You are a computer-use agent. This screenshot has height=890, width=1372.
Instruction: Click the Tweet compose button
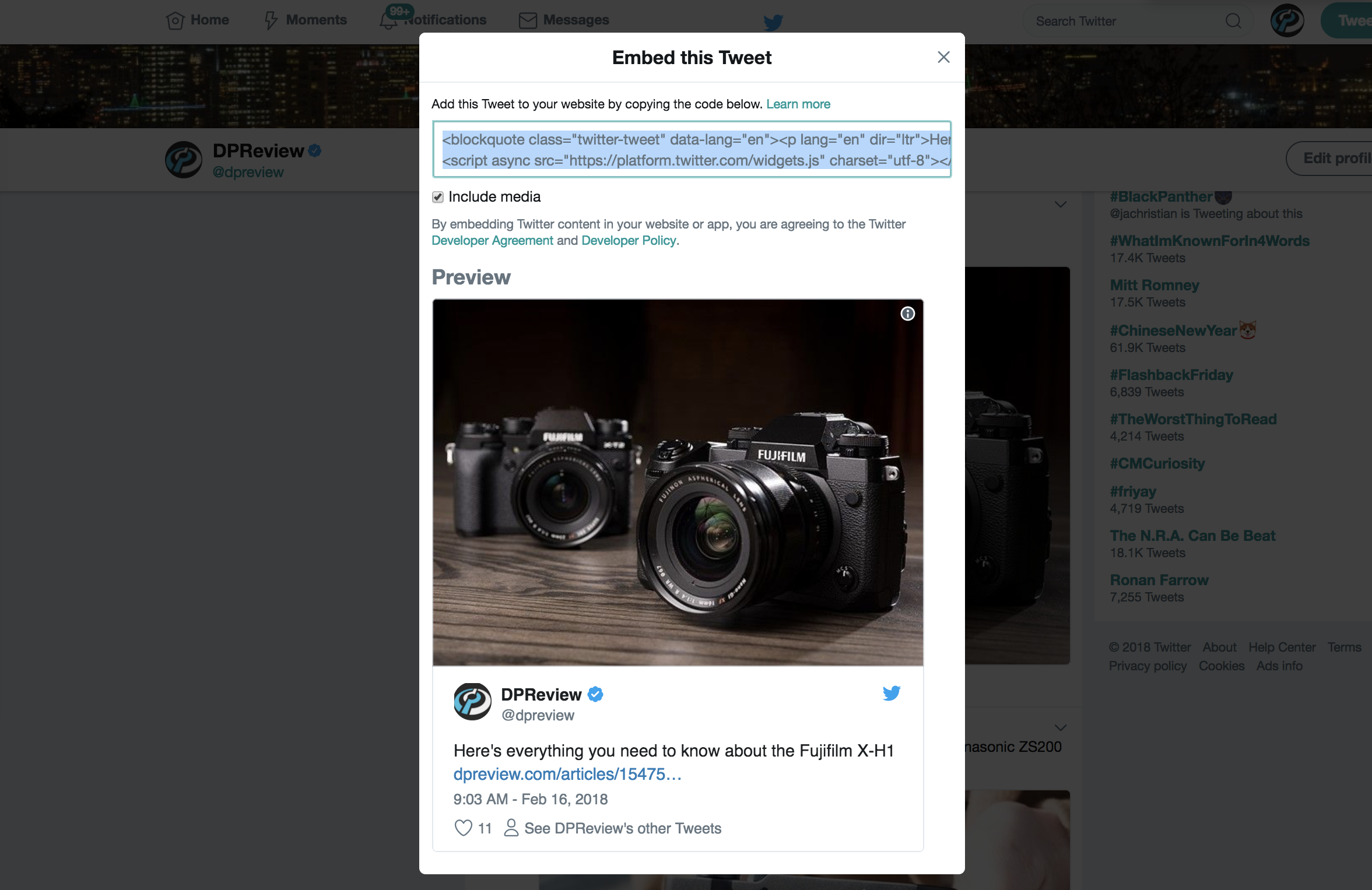[x=1347, y=20]
